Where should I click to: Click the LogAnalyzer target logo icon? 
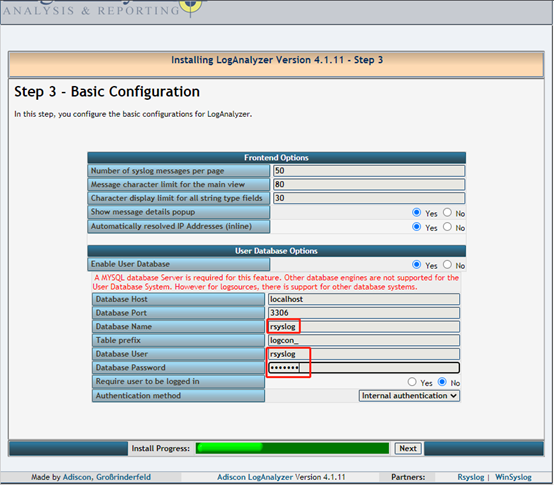tap(191, 6)
